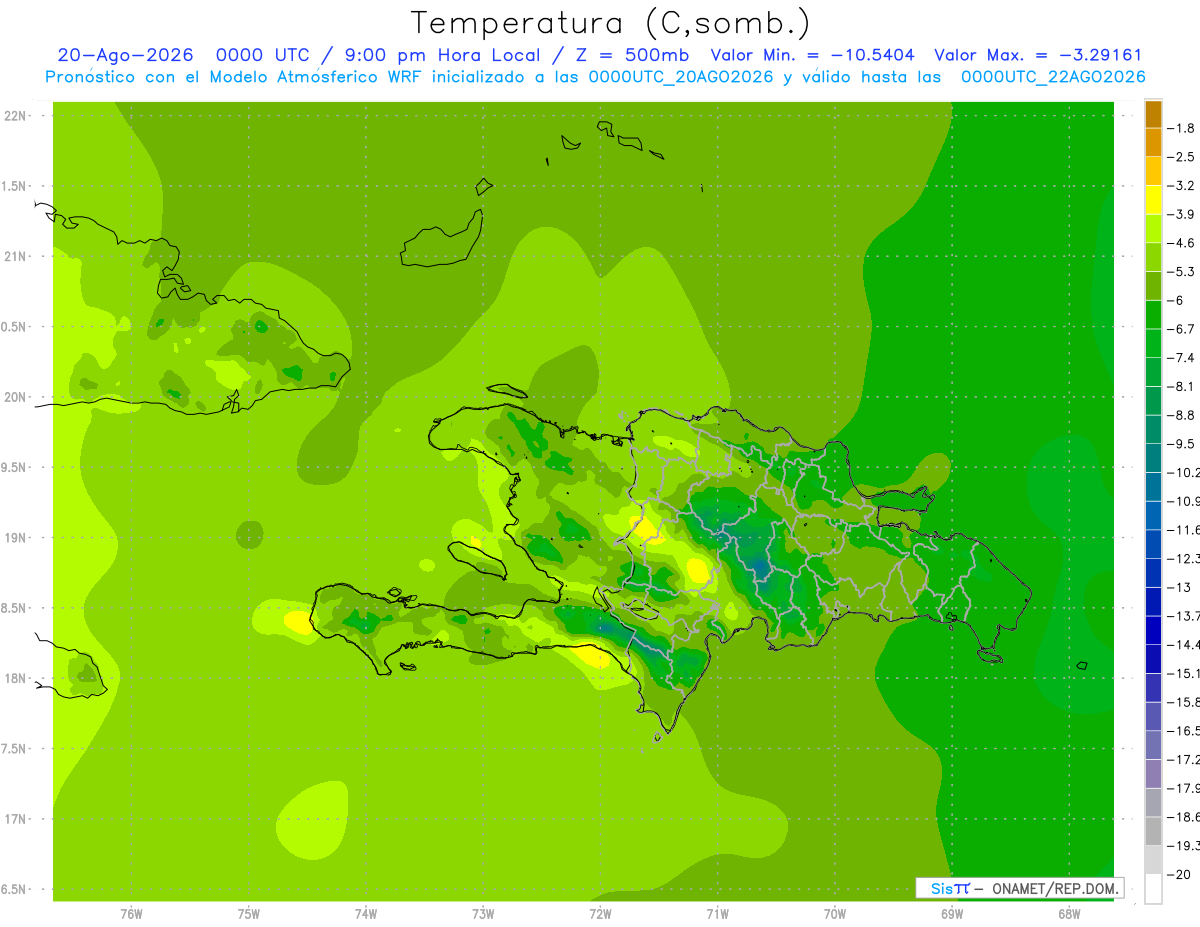Click the longitude label "71W"
1200x927 pixels.
717,914
